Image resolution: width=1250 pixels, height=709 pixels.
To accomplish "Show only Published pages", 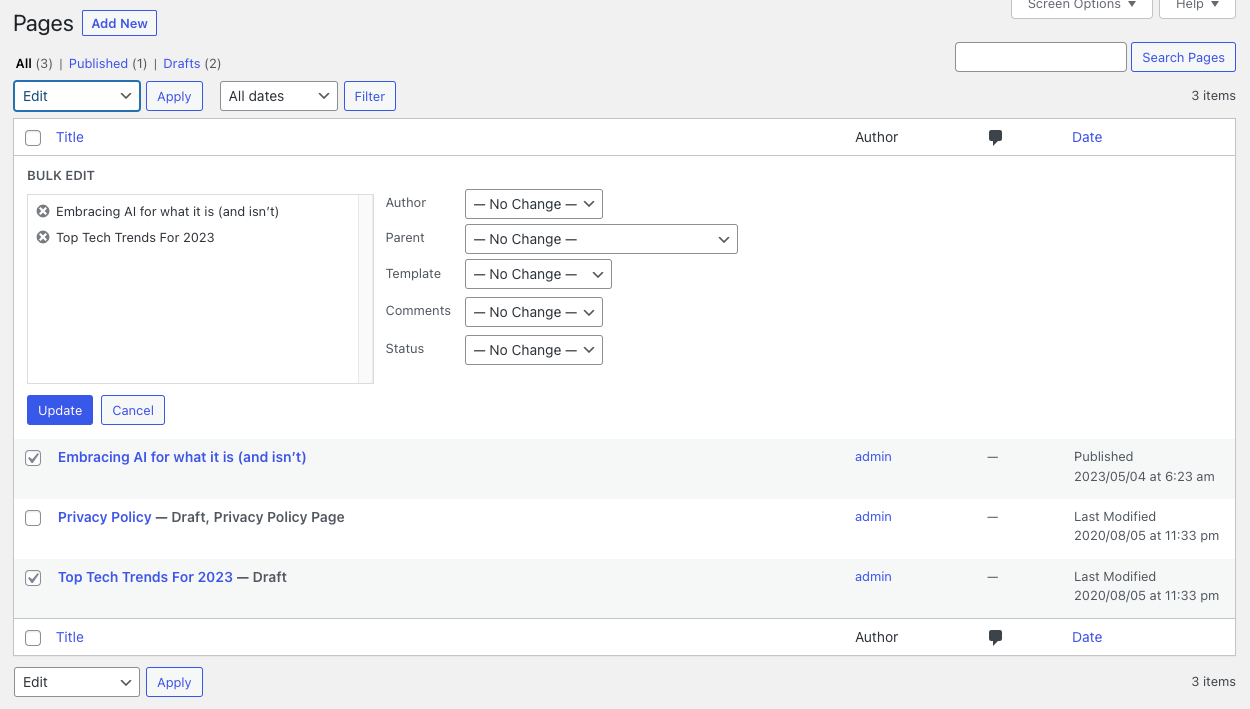I will (x=98, y=63).
